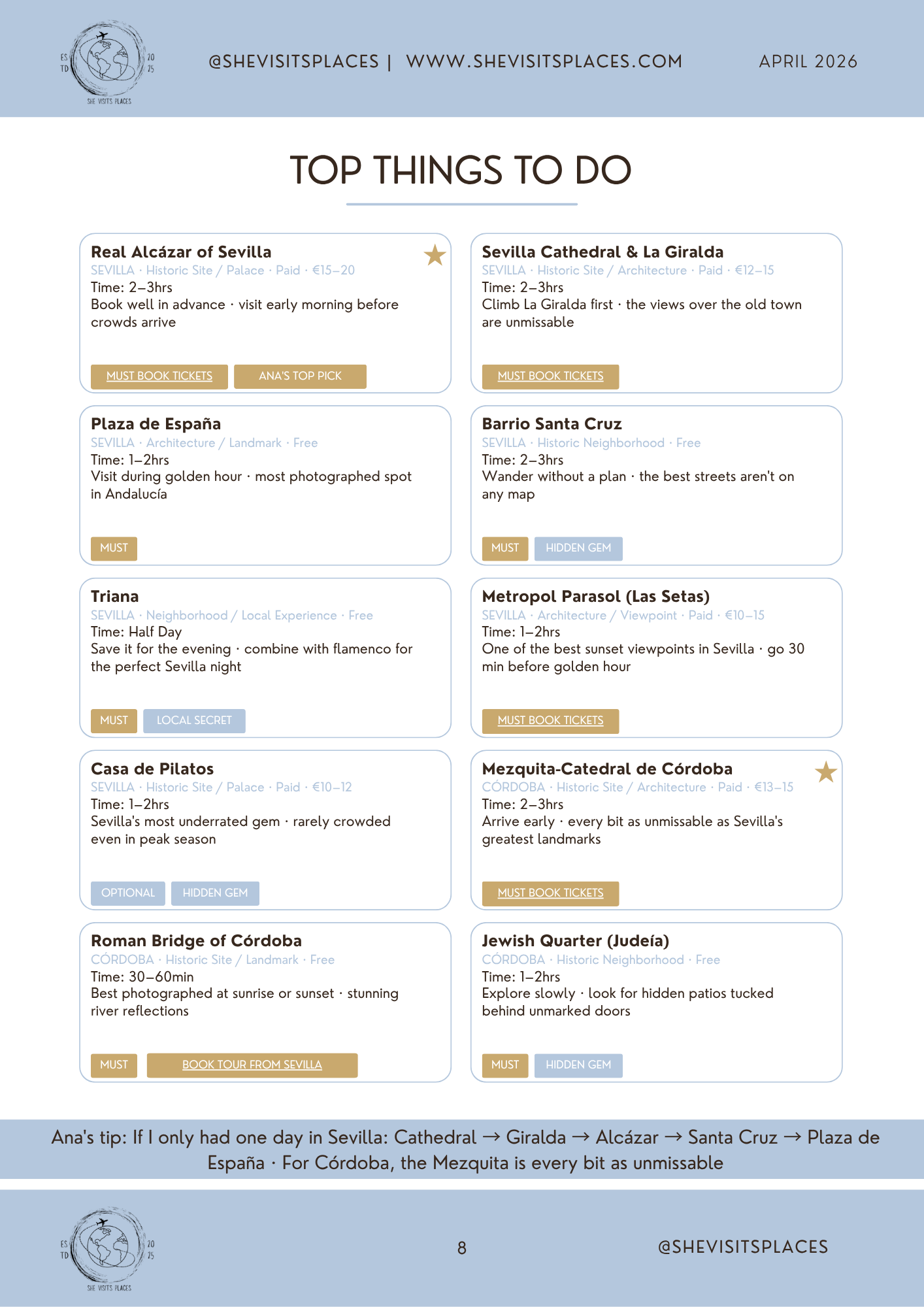
Task: Click the Optional tag on Casa de Pilatos
Action: click(x=128, y=893)
